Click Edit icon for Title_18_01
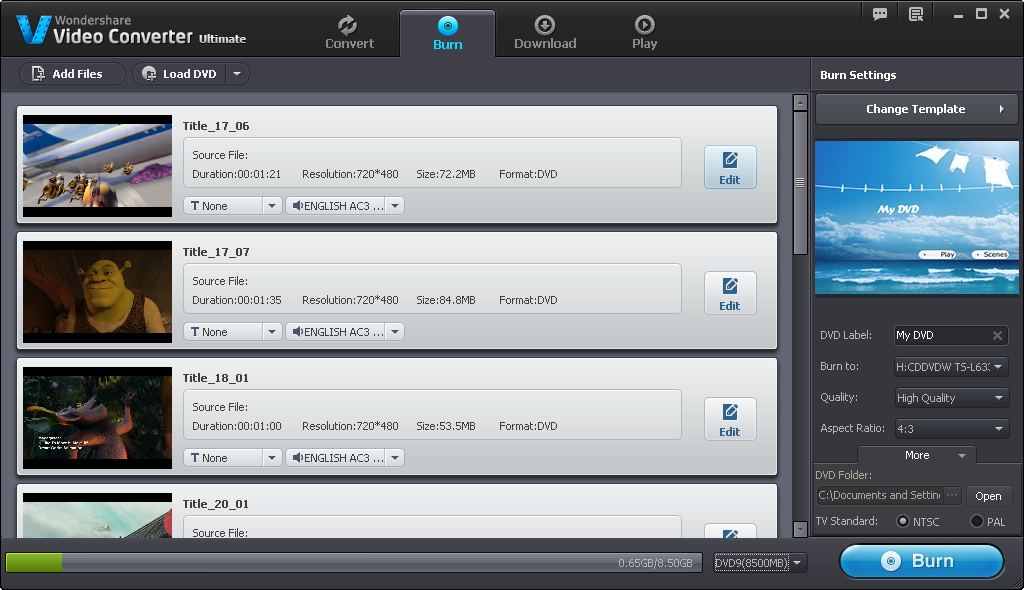The width and height of the screenshot is (1024, 590). (730, 419)
